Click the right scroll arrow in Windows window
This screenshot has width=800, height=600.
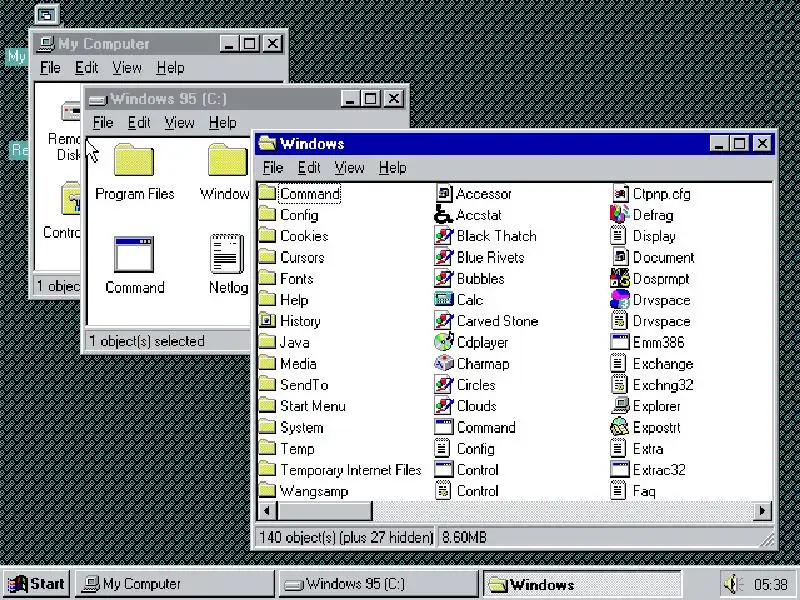click(762, 510)
